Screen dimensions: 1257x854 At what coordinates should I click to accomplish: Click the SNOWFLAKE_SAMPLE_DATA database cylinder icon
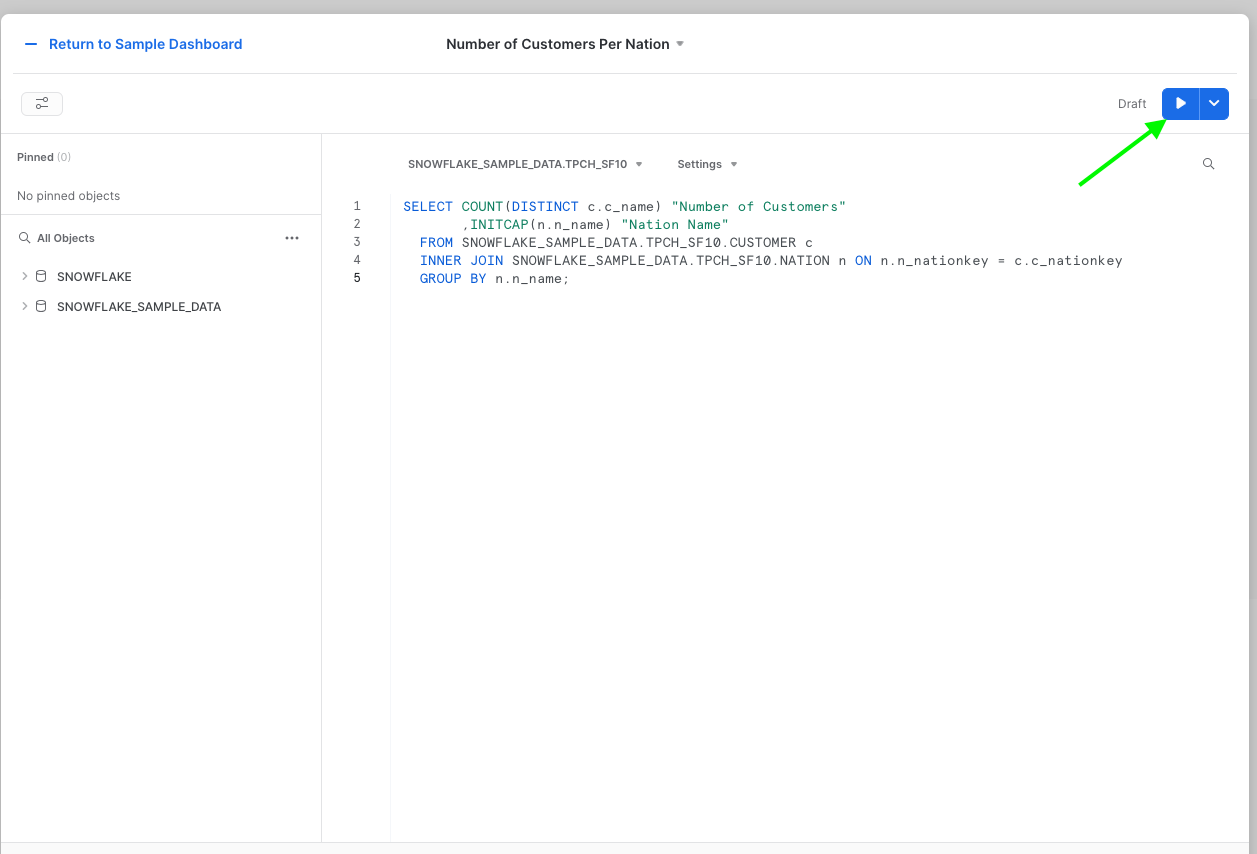click(x=41, y=306)
